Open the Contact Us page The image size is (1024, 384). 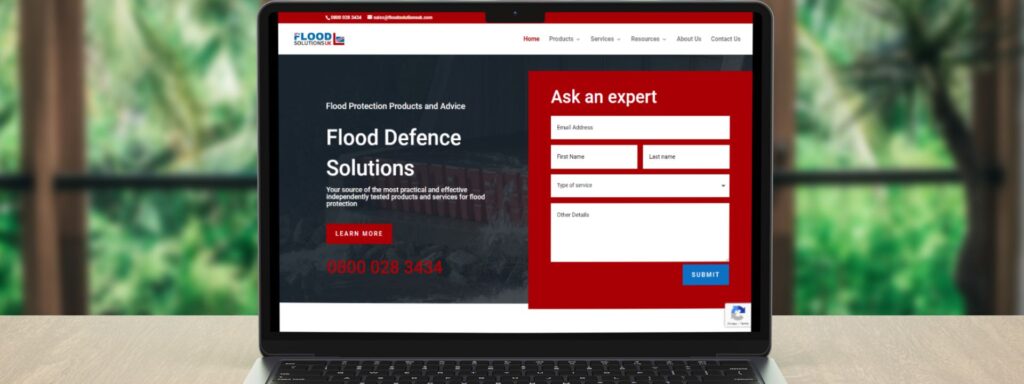click(726, 39)
